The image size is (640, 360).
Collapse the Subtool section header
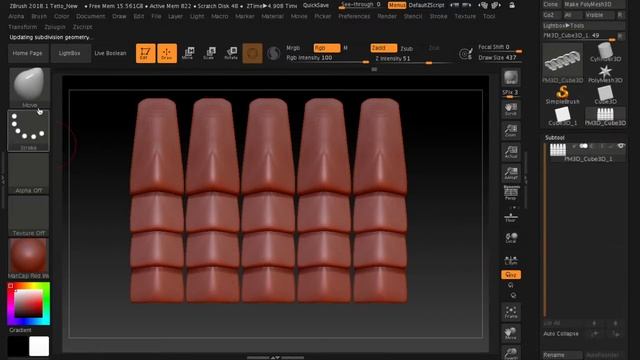[x=555, y=138]
